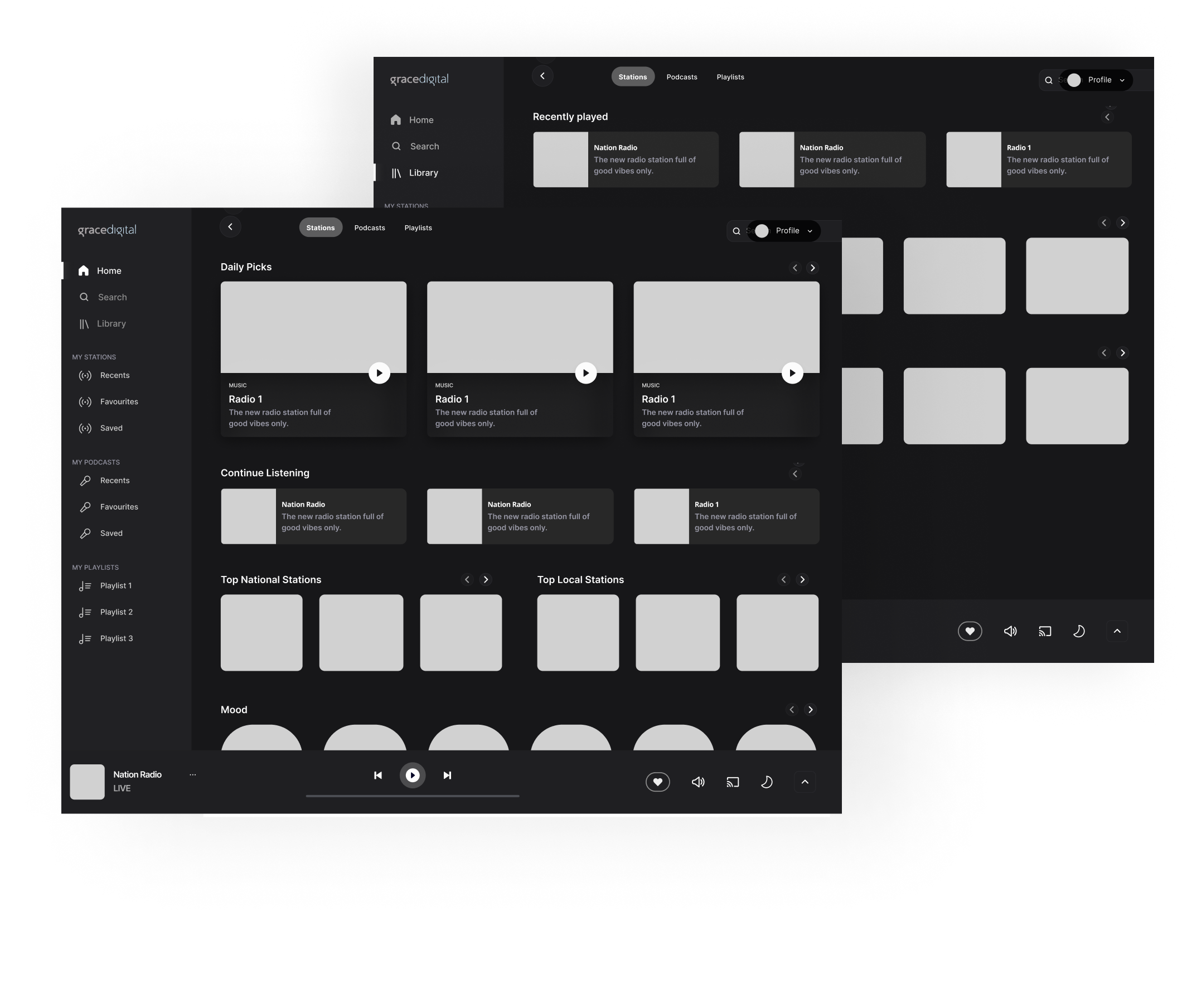Open Favourites under My Stations
The height and width of the screenshot is (1008, 1182).
tap(119, 401)
